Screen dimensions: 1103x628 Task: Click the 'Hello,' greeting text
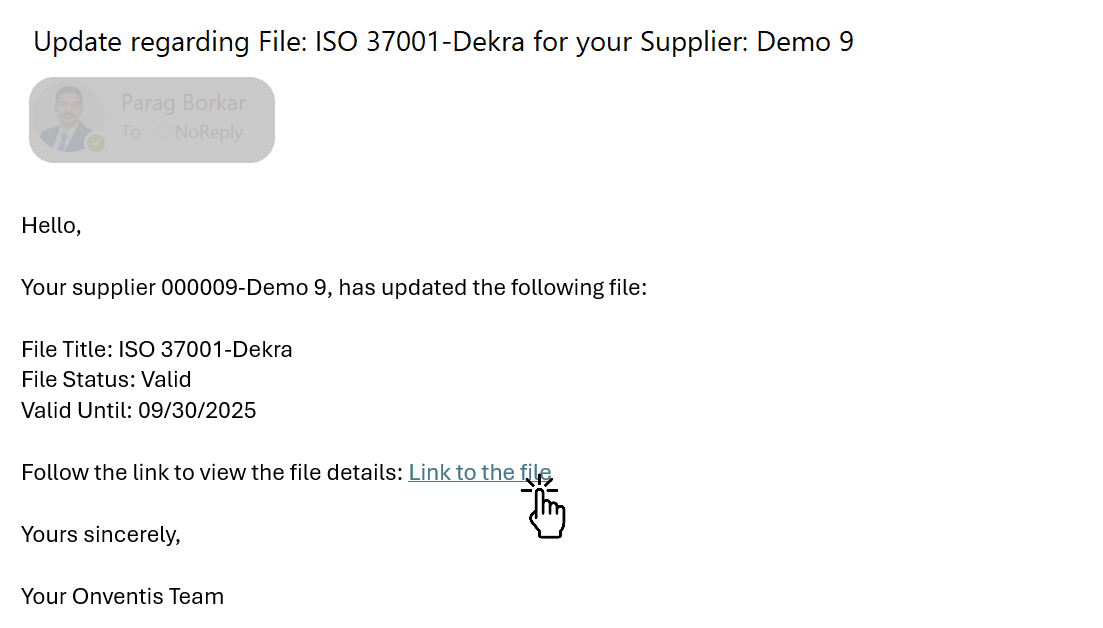click(x=51, y=226)
